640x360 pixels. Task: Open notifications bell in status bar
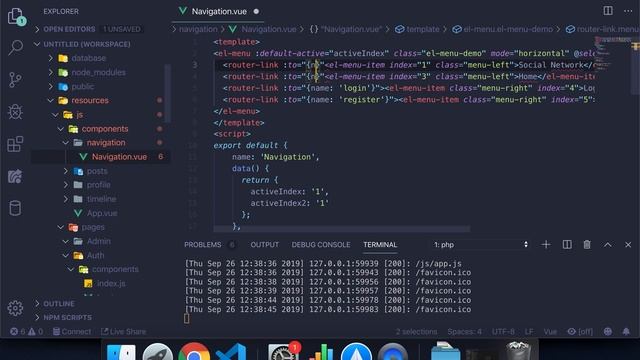click(626, 331)
